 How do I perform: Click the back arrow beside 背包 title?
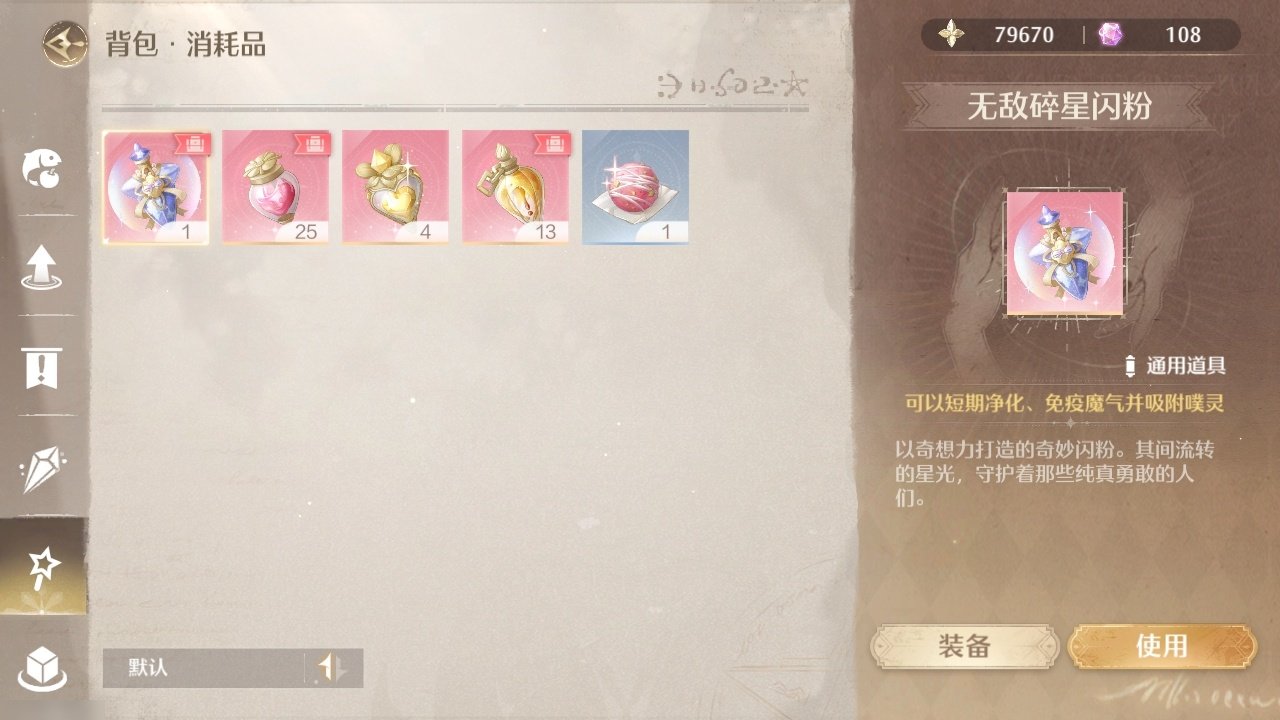[x=65, y=44]
